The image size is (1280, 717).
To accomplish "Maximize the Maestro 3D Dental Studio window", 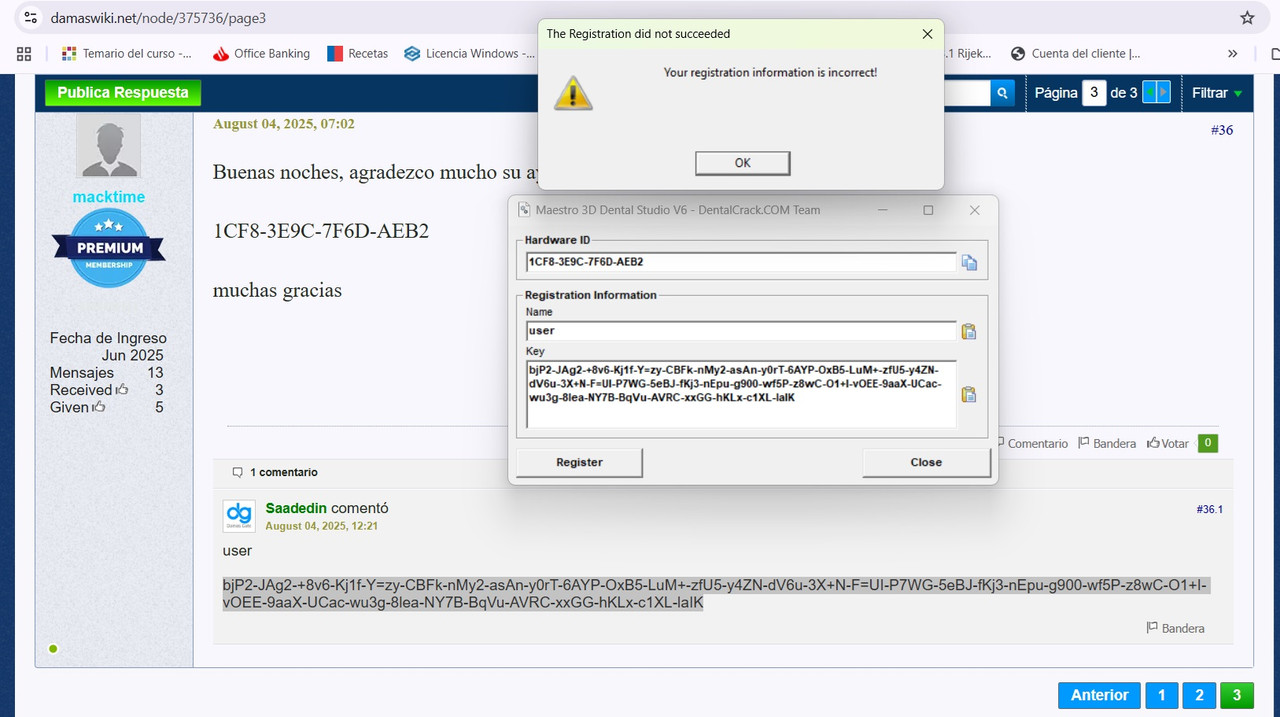I will click(x=928, y=210).
